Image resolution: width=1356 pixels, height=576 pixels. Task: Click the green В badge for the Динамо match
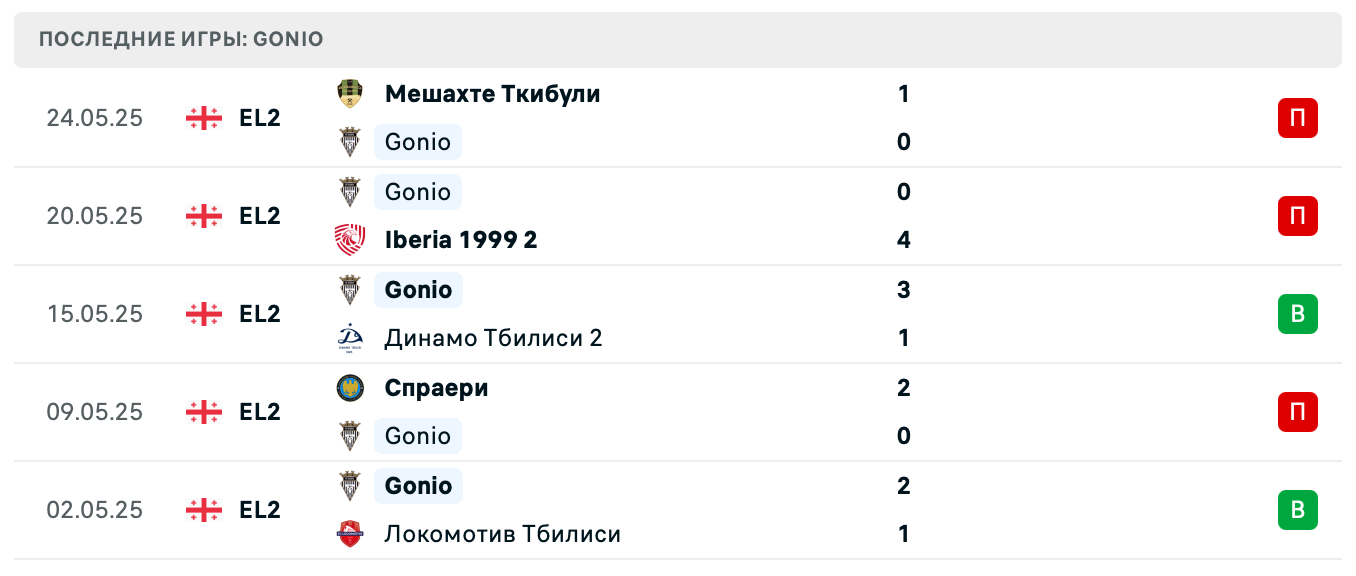coord(1297,314)
